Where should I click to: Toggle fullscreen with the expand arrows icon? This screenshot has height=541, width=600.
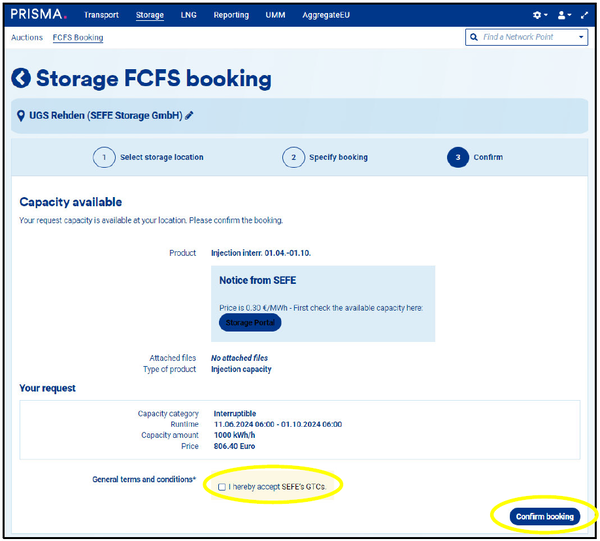pos(584,16)
